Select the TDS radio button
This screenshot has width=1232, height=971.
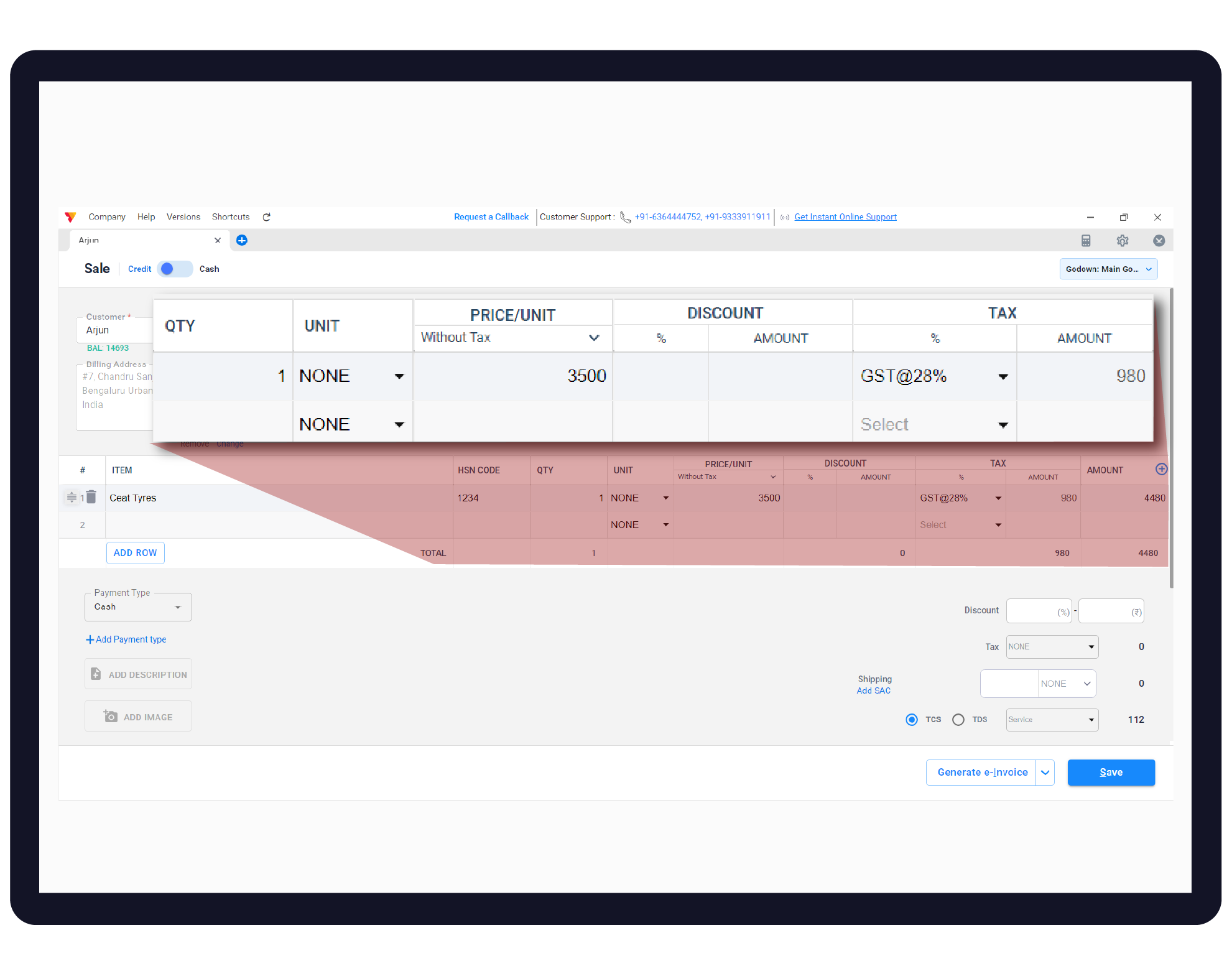pyautogui.click(x=958, y=720)
